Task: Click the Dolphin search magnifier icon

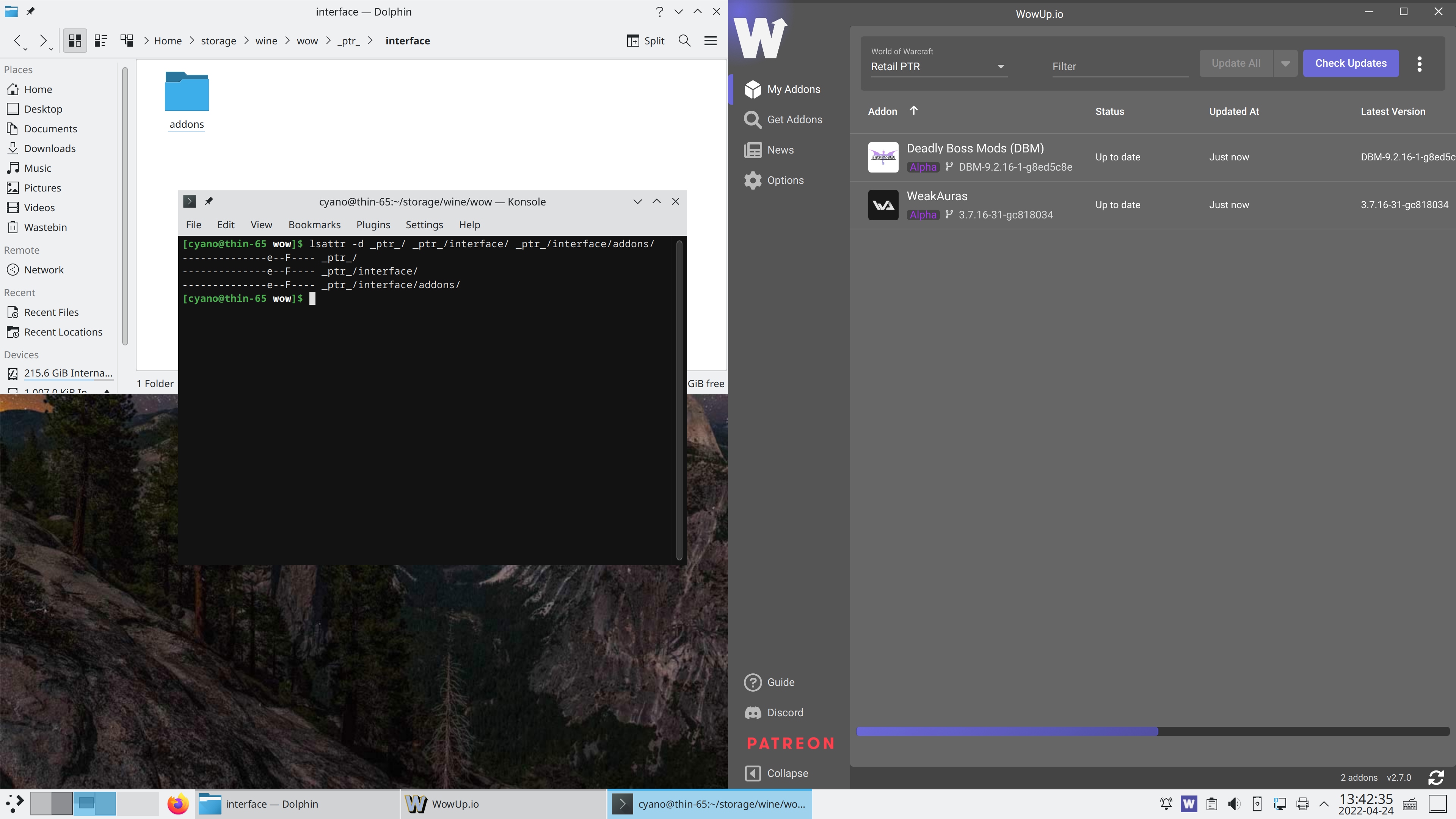Action: pos(684,41)
